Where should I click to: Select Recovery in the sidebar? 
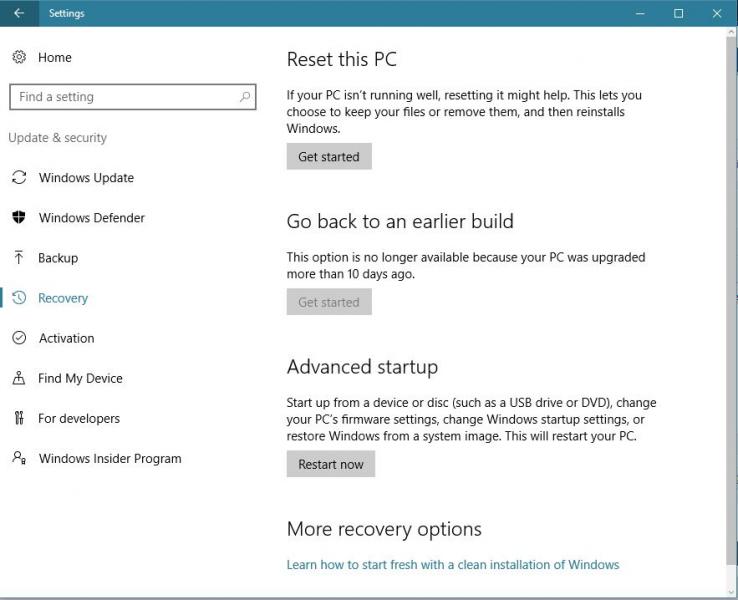point(63,298)
